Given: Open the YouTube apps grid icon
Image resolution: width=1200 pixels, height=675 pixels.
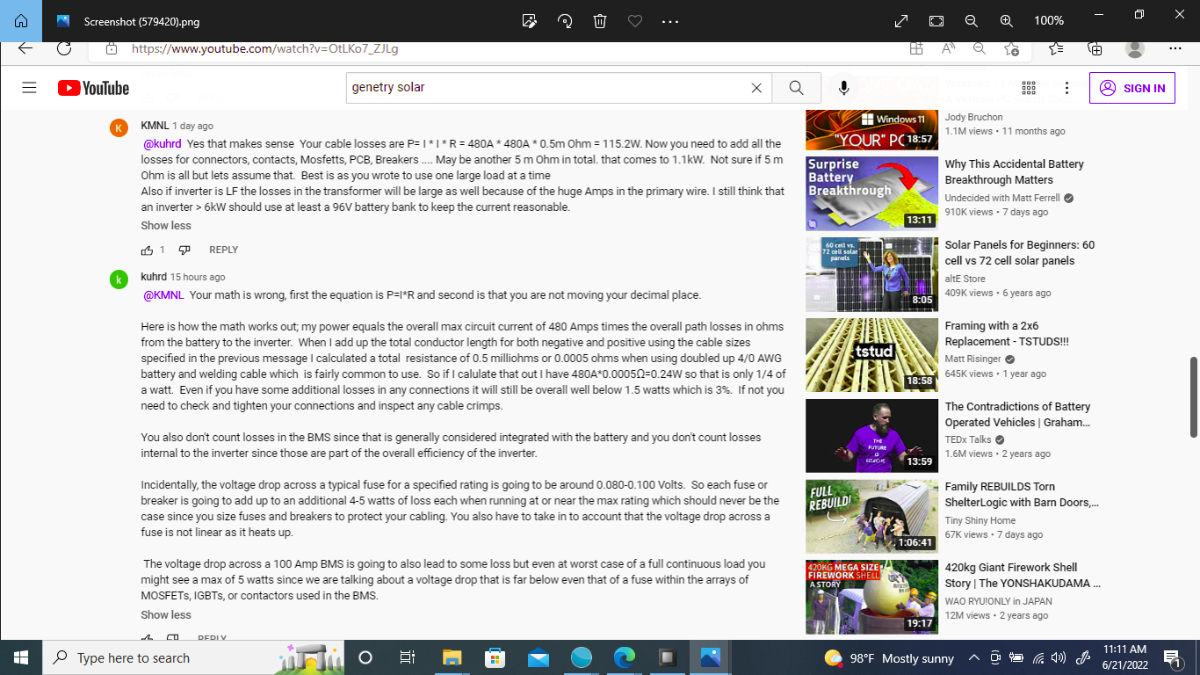Looking at the screenshot, I should (1028, 88).
